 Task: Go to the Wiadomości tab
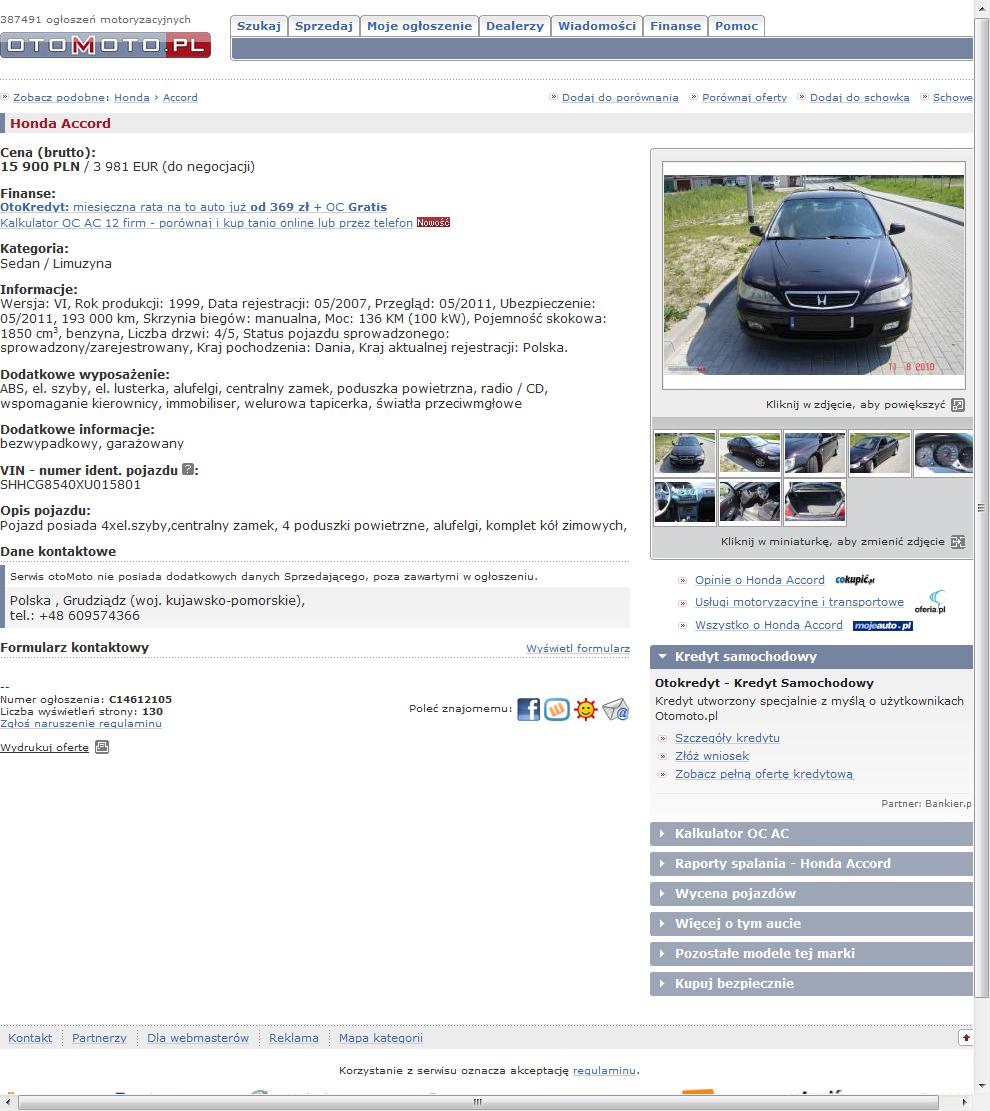tap(597, 26)
